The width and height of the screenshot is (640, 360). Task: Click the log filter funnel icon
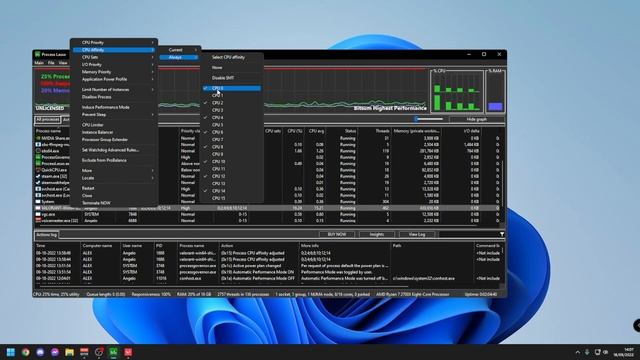click(502, 234)
